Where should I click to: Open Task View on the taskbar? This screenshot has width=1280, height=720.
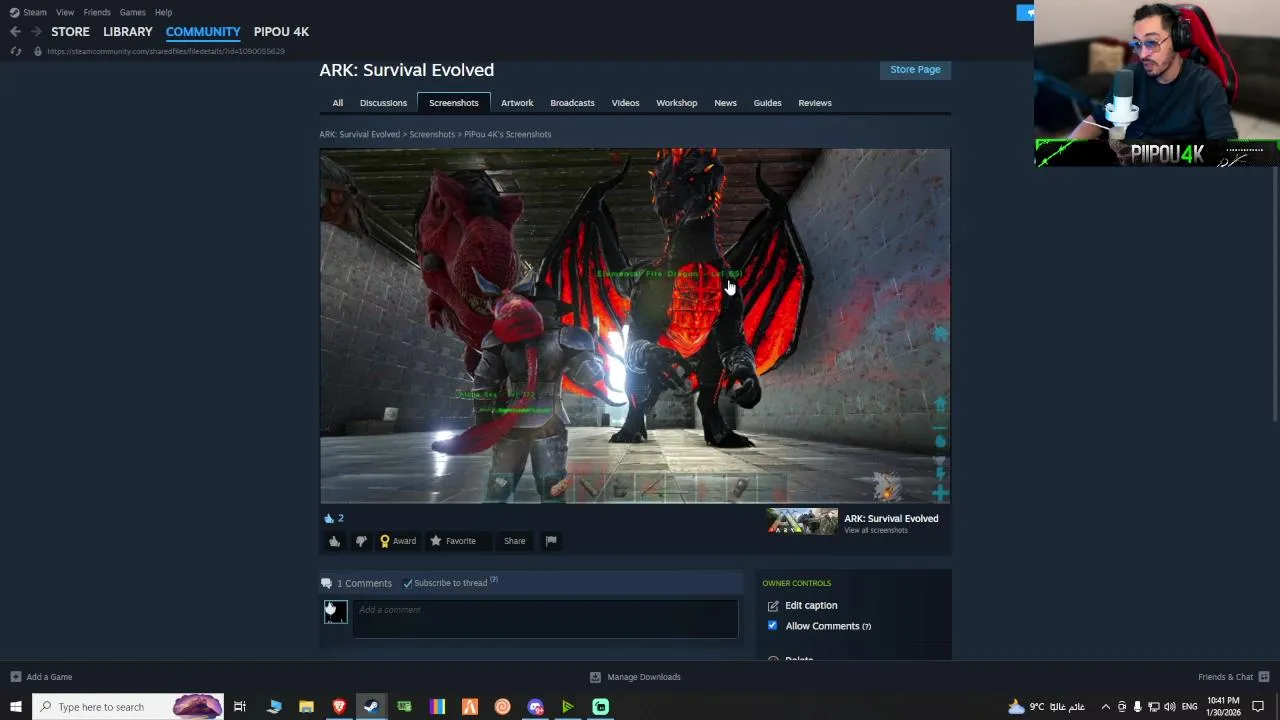tap(240, 707)
